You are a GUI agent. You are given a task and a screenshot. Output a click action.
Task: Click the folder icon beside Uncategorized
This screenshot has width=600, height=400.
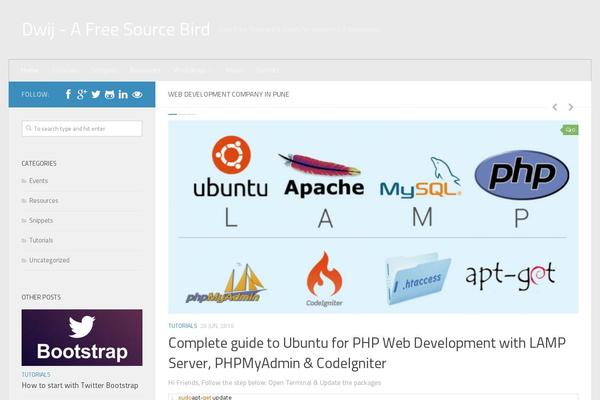24,261
